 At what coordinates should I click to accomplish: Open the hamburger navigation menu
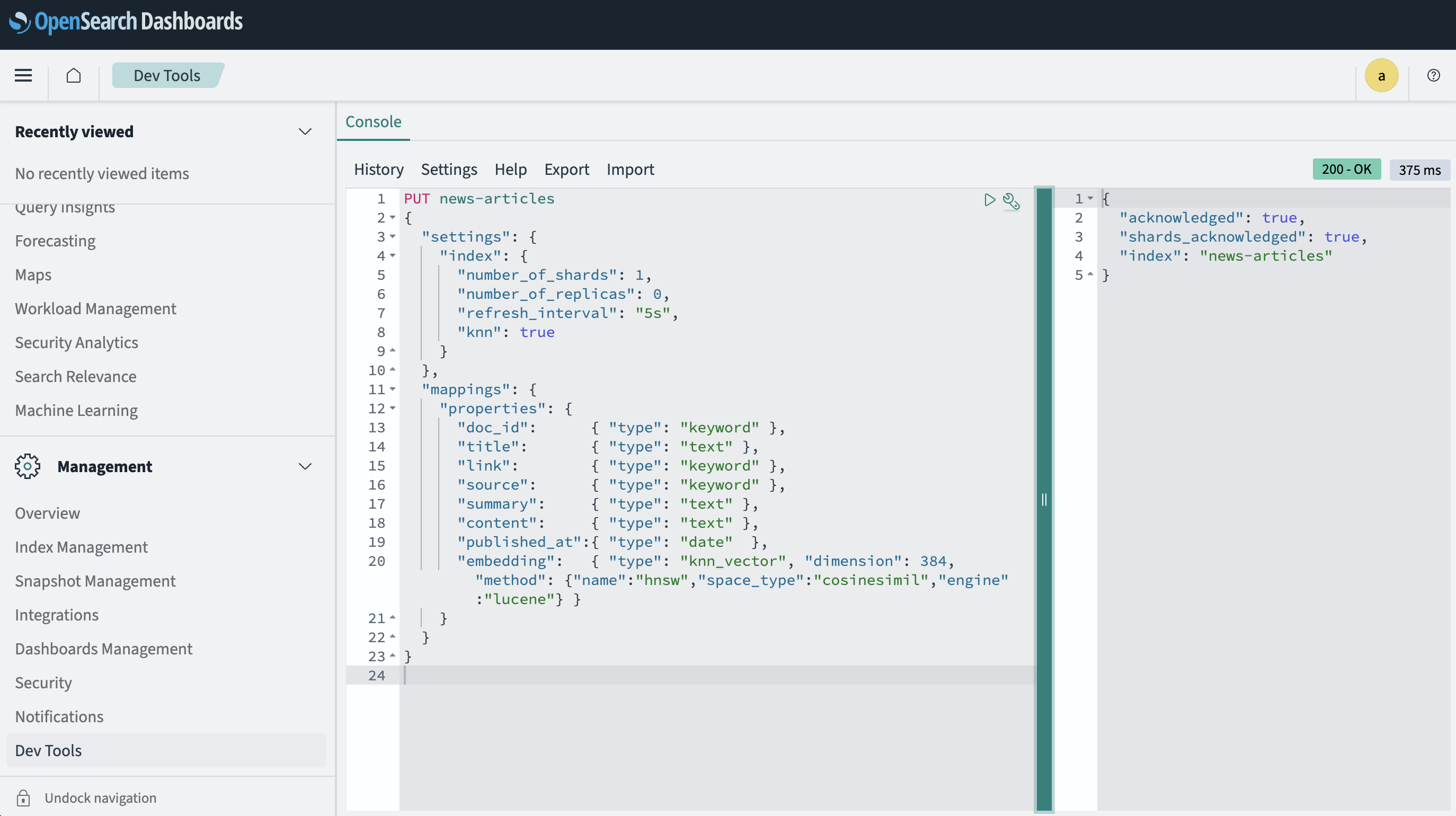point(23,75)
